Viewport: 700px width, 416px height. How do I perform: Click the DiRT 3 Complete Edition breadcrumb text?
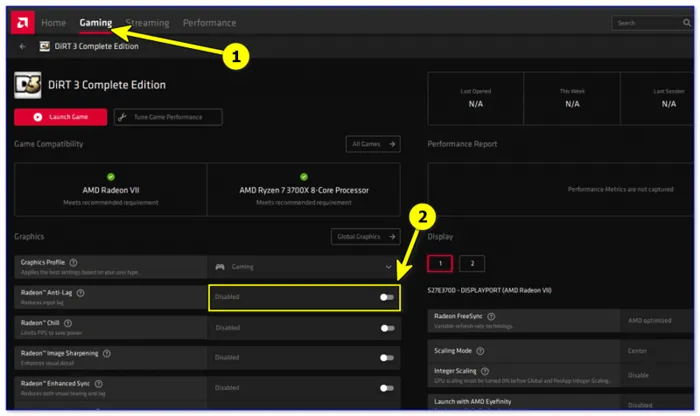(96, 46)
